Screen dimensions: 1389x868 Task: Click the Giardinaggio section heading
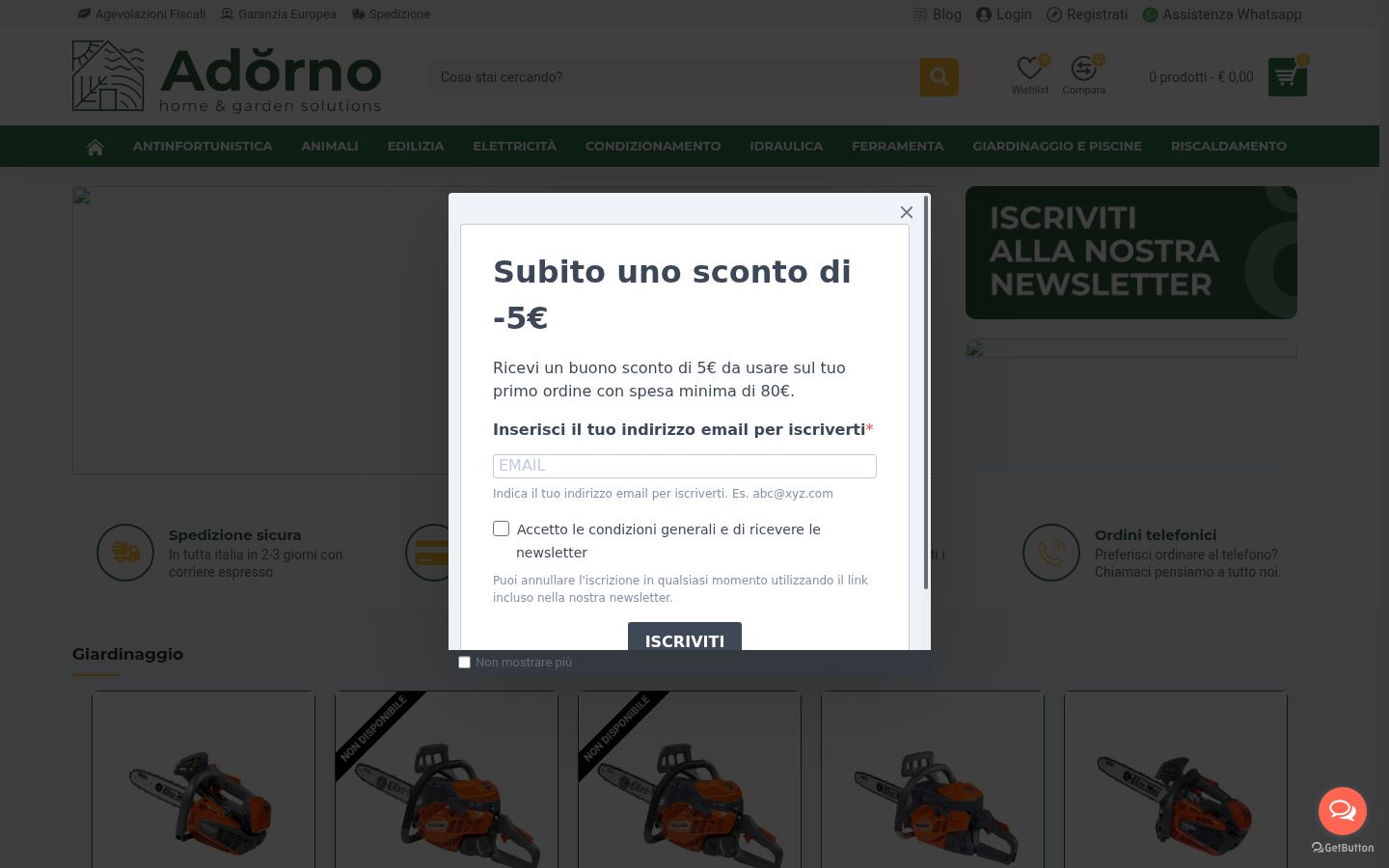[127, 654]
